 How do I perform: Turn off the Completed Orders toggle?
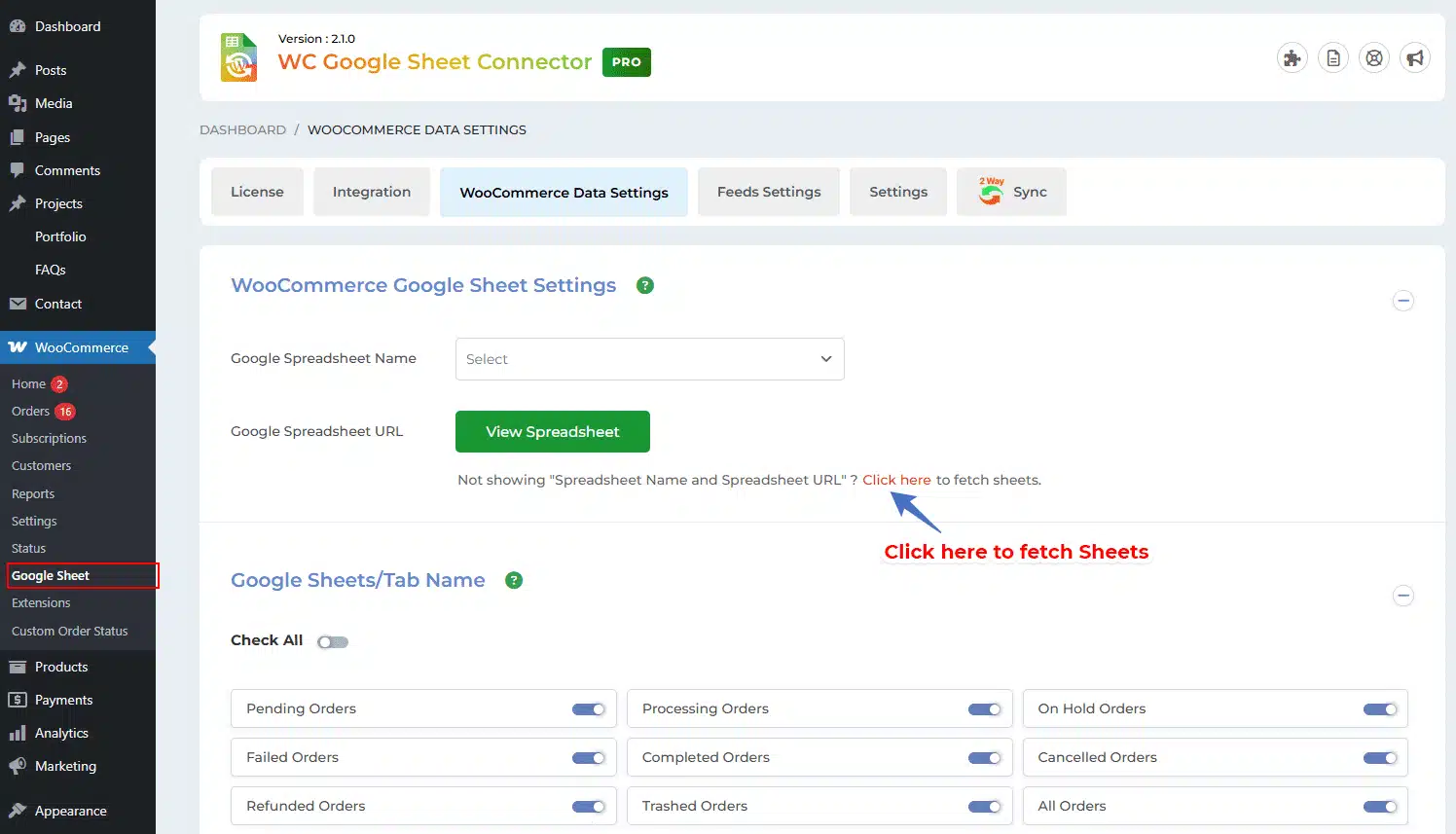point(984,758)
